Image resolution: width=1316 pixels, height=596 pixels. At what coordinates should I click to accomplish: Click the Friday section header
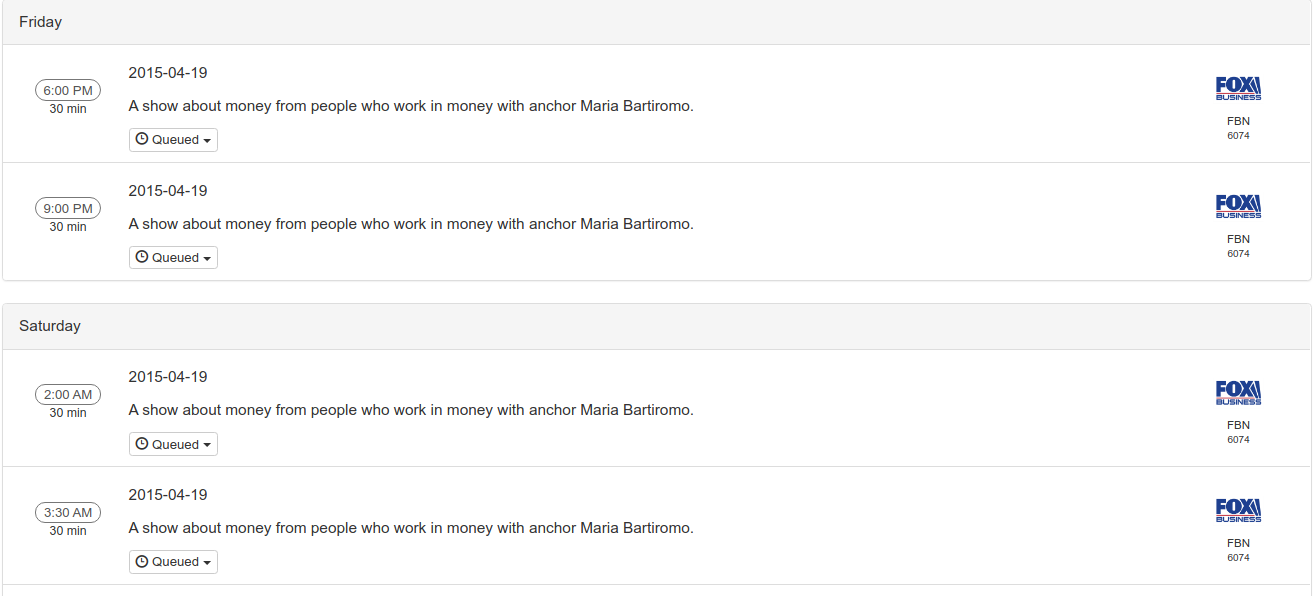point(40,22)
